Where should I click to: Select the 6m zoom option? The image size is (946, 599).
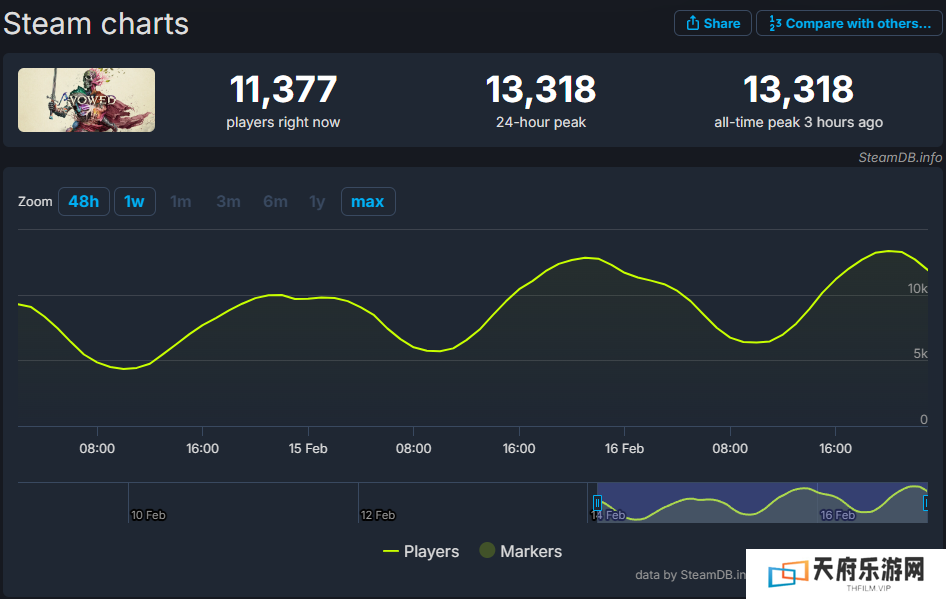point(275,201)
